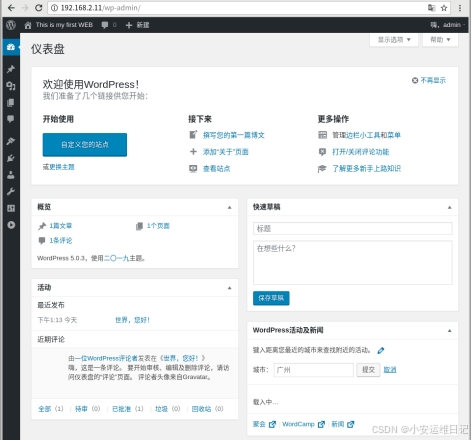Image resolution: width=472 pixels, height=441 pixels.
Task: Click This is my first WEB site name
Action: pyautogui.click(x=64, y=25)
